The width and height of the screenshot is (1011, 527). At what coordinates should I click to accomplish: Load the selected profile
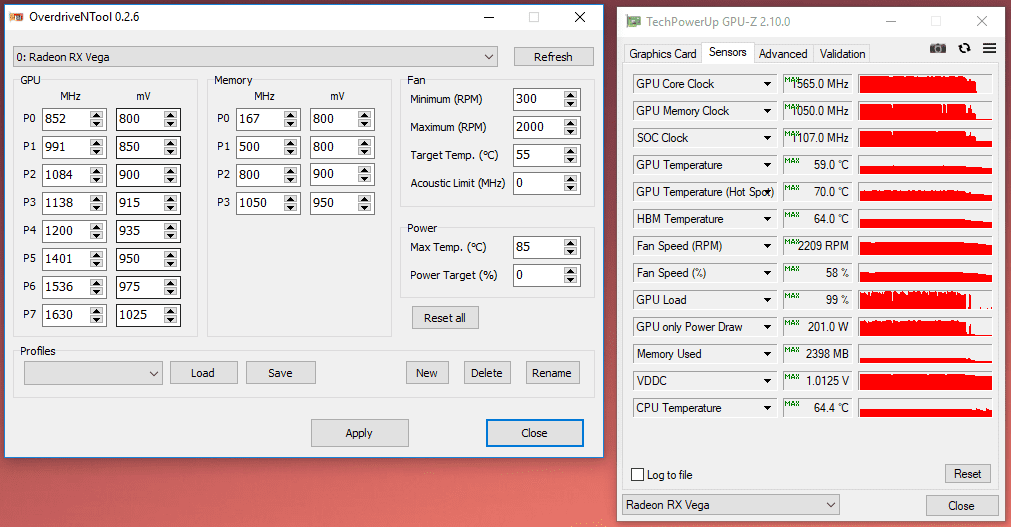click(203, 373)
